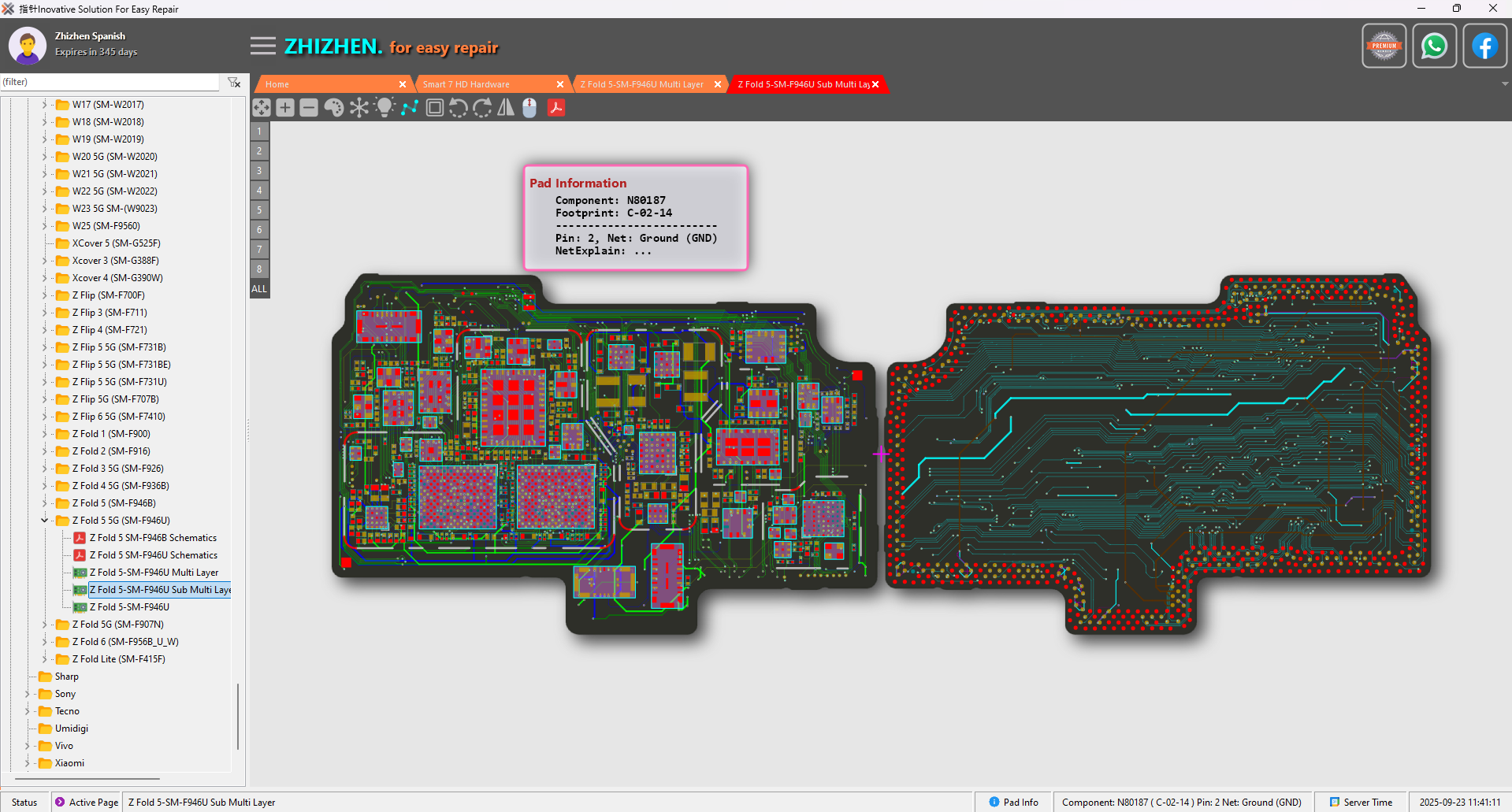Screen dimensions: 1512x812
Task: Open the PDF schematic icon in toolbar
Action: (x=556, y=108)
